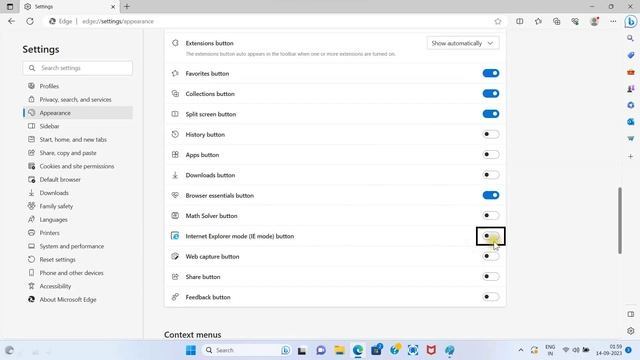Enable the Math Solver button toggle

tap(491, 216)
